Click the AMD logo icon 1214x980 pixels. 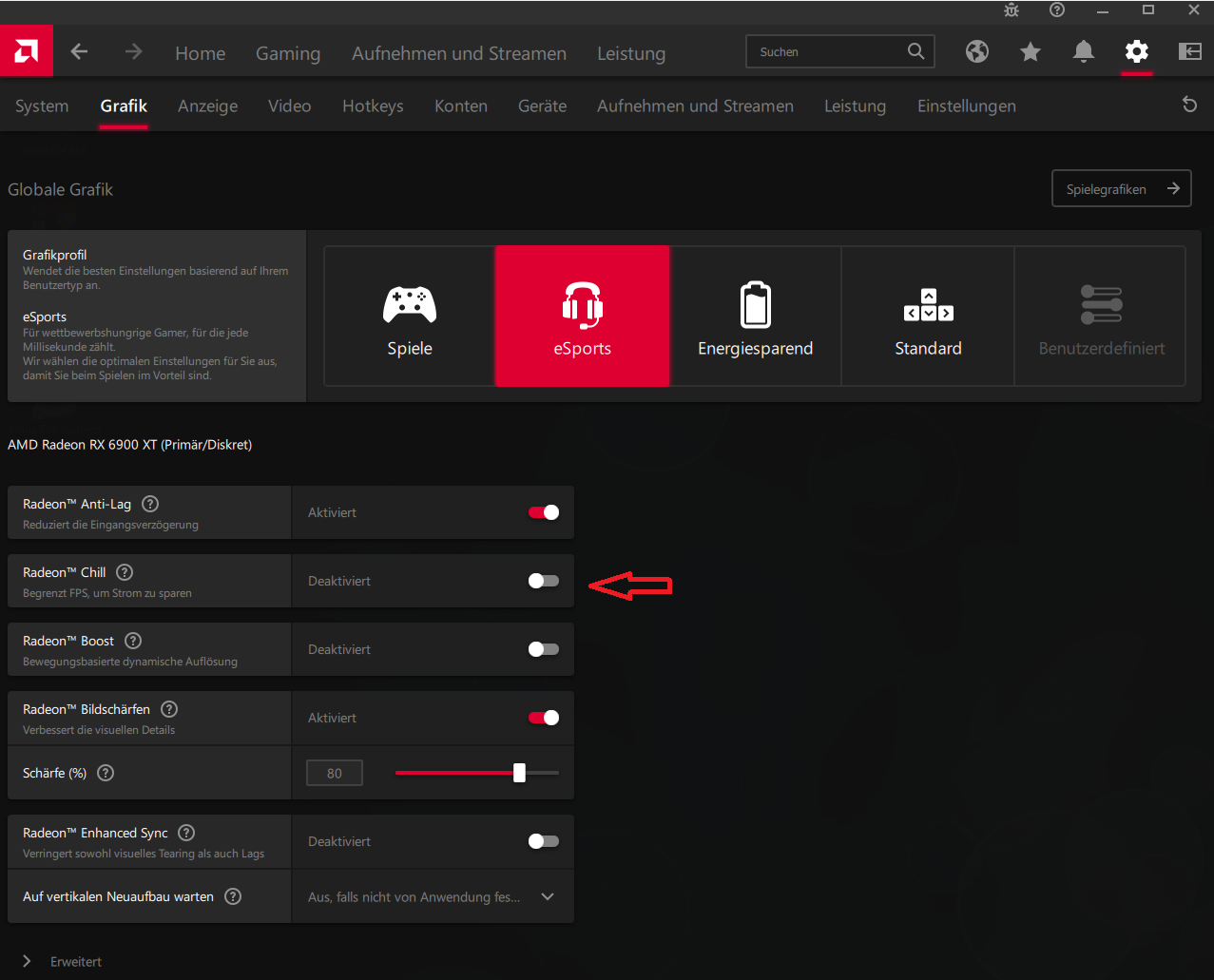click(x=26, y=51)
